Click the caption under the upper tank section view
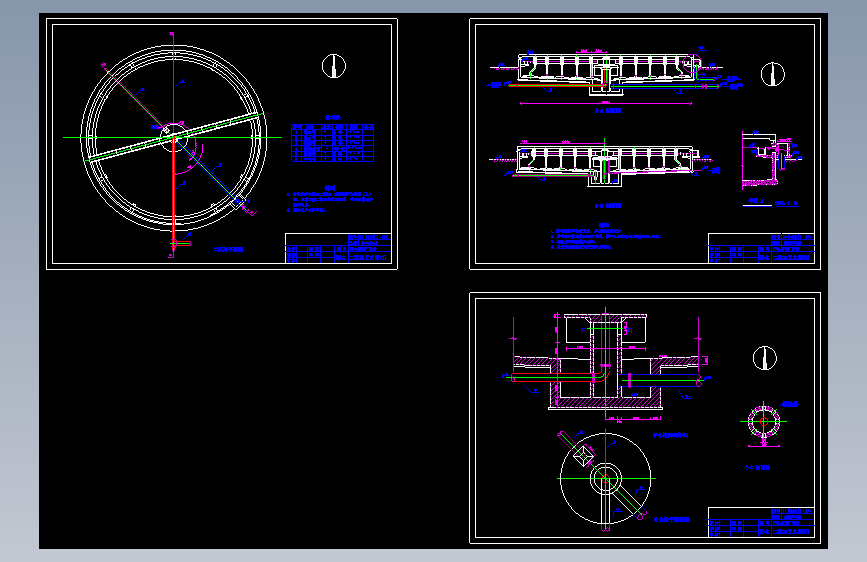 [x=608, y=111]
